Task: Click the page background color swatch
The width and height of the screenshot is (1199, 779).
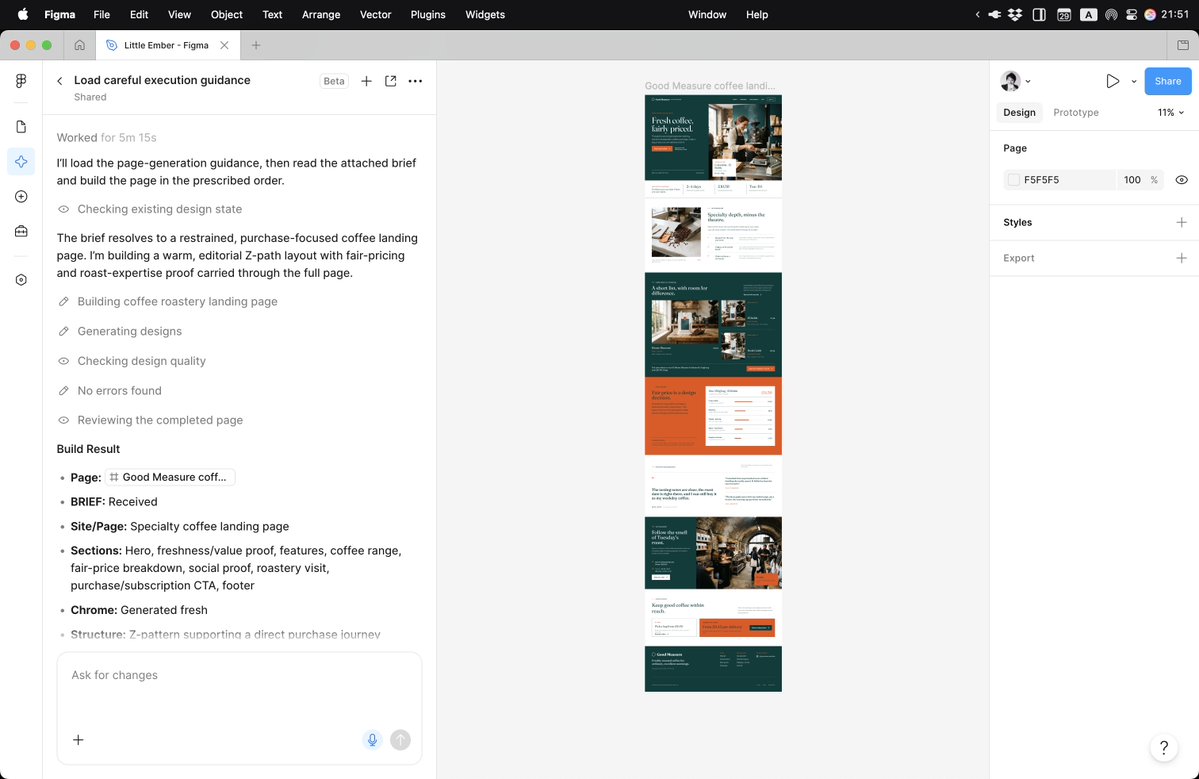Action: [x=1013, y=180]
